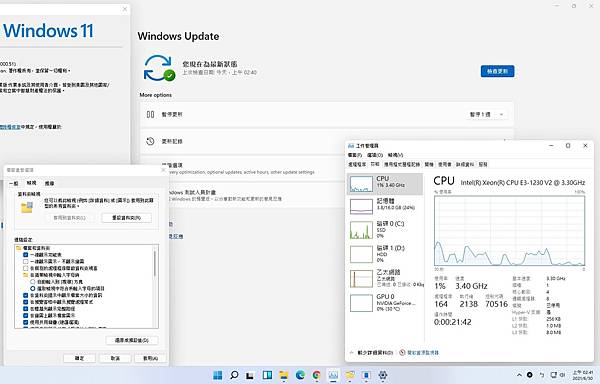Switch to the winver dialog taskbar icon
The height and width of the screenshot is (384, 600).
366,375
